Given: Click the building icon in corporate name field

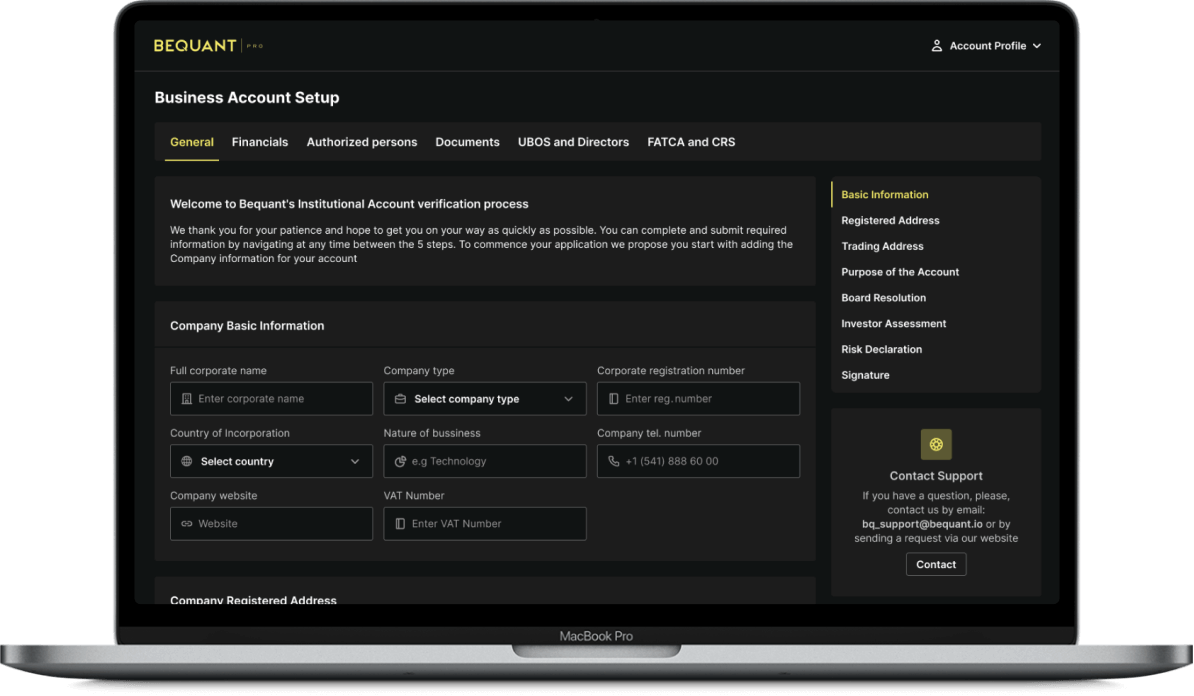Looking at the screenshot, I should click(x=187, y=399).
